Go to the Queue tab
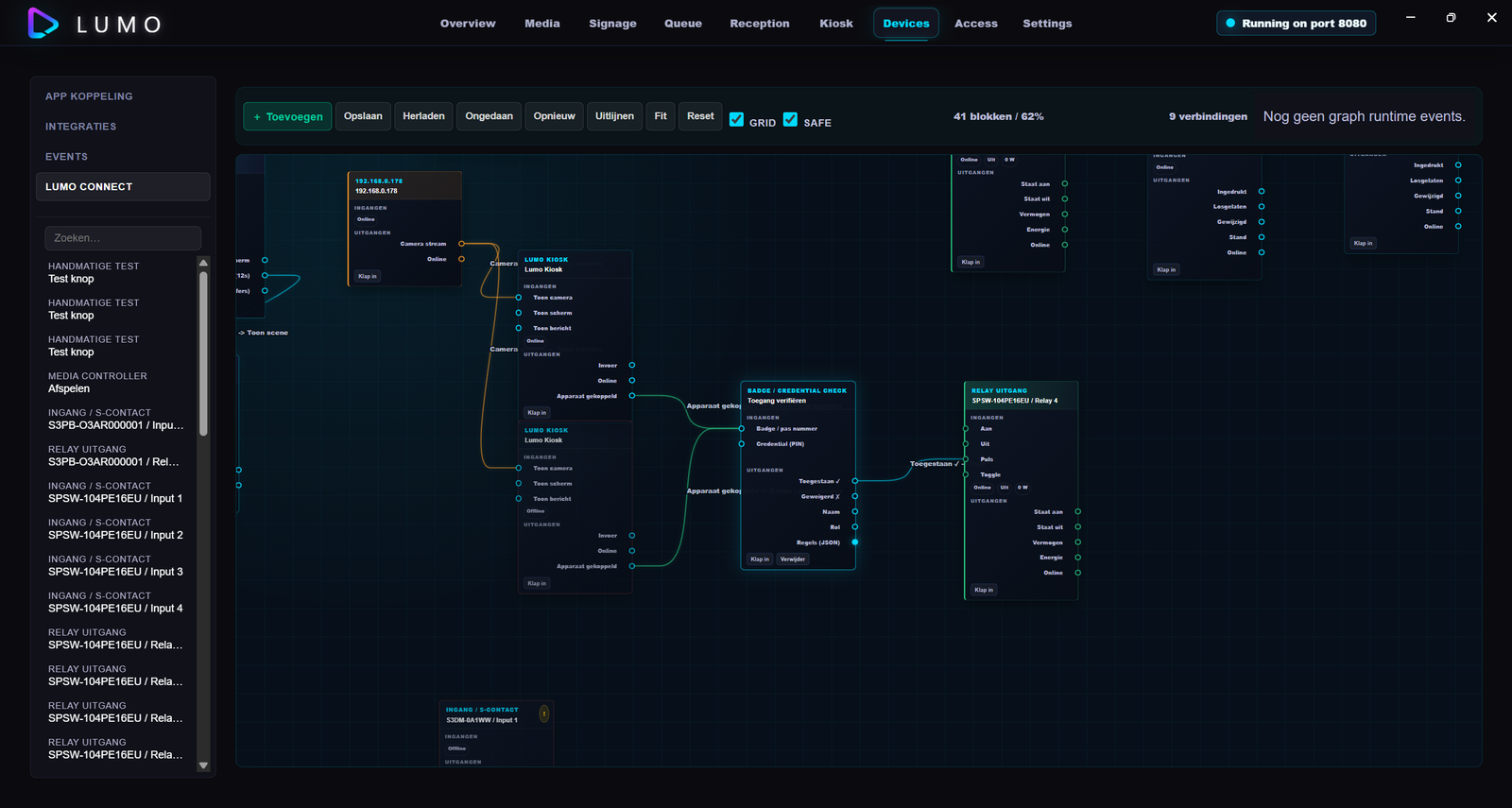This screenshot has width=1512, height=808. pos(683,24)
